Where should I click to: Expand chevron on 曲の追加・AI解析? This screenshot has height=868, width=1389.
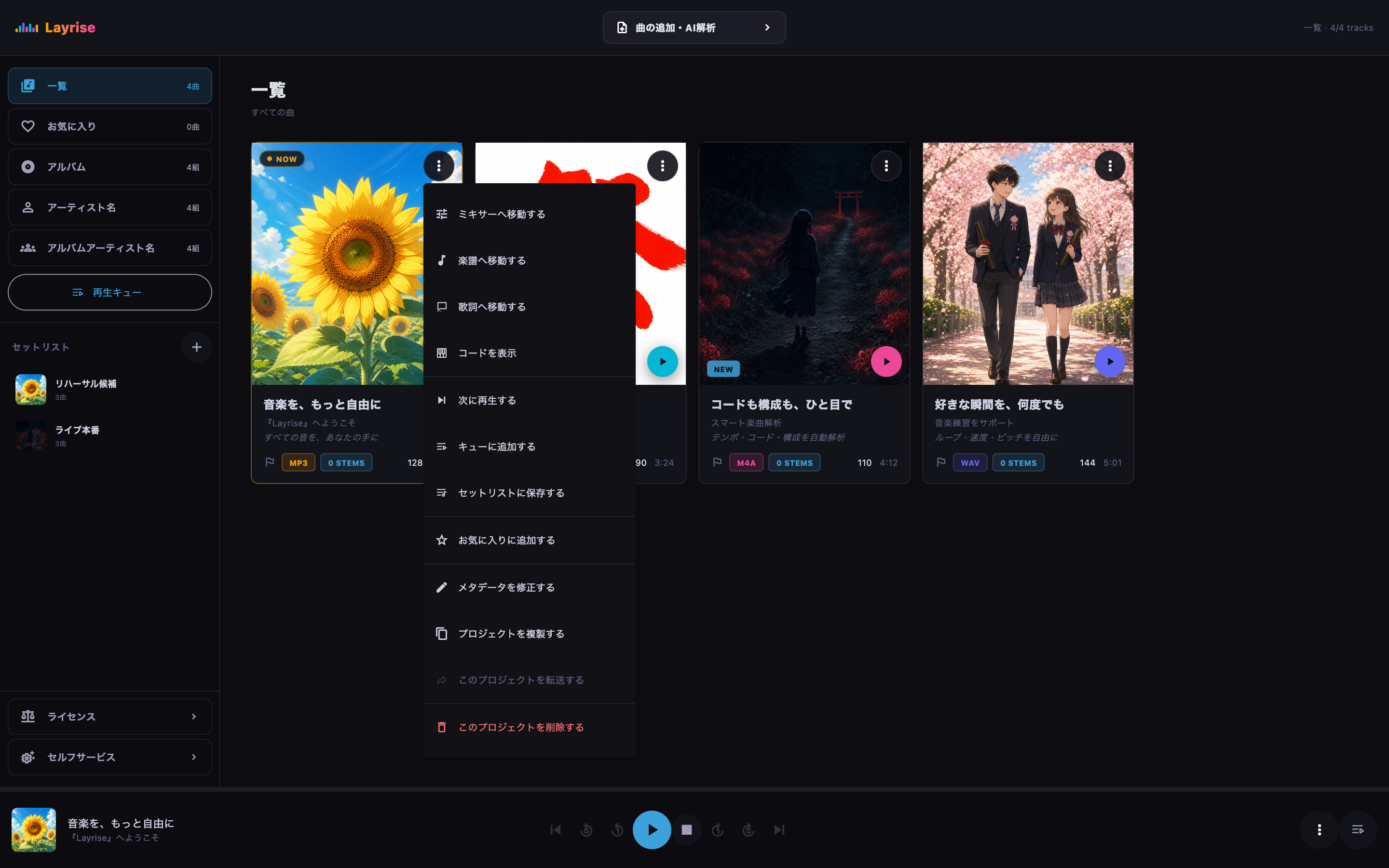point(767,27)
